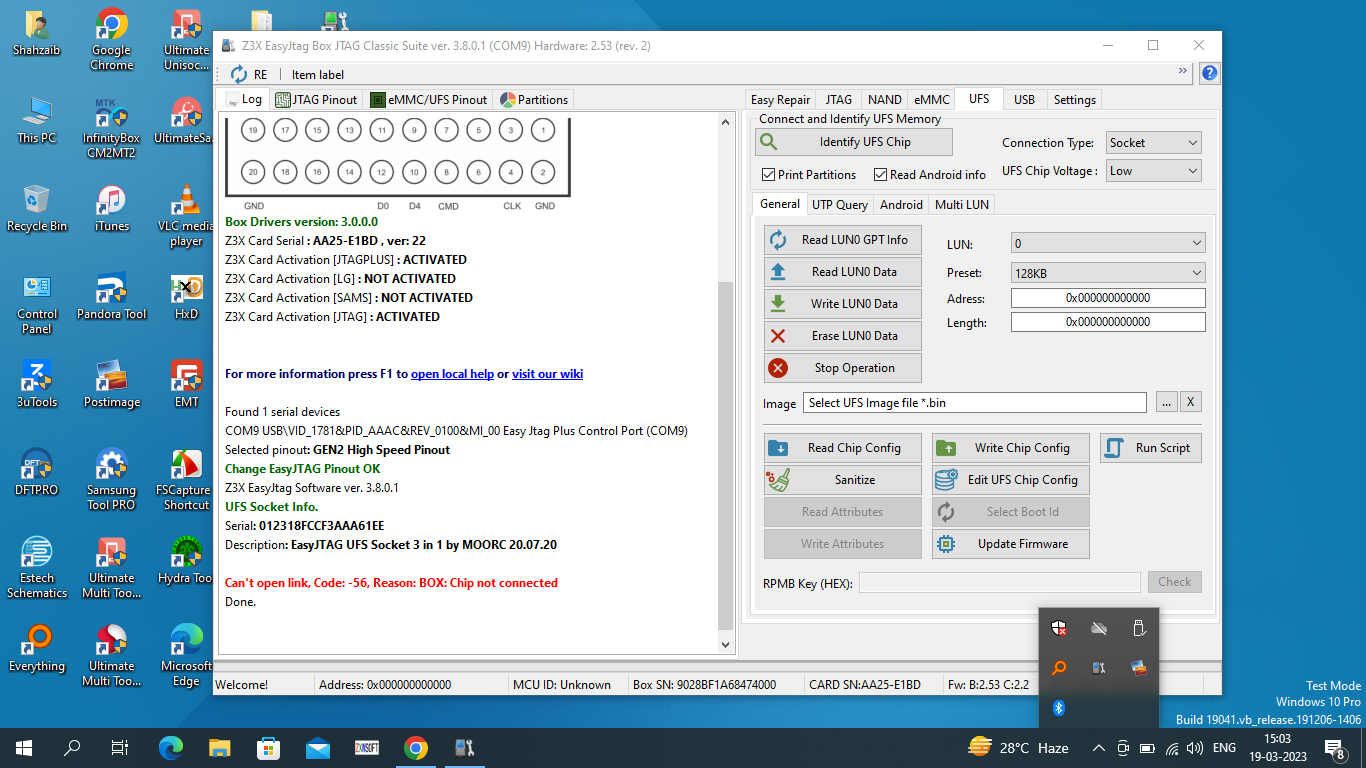Open Everything desktop icon
Viewport: 1366px width, 768px height.
pos(36,648)
